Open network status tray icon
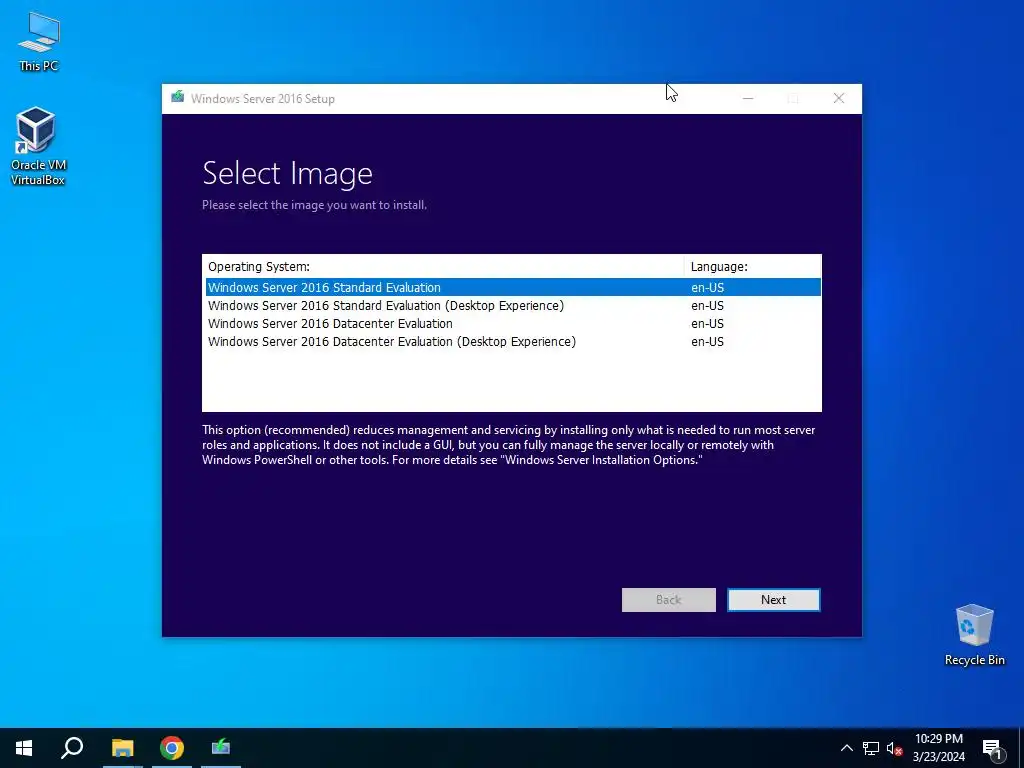The width and height of the screenshot is (1024, 768). 871,748
